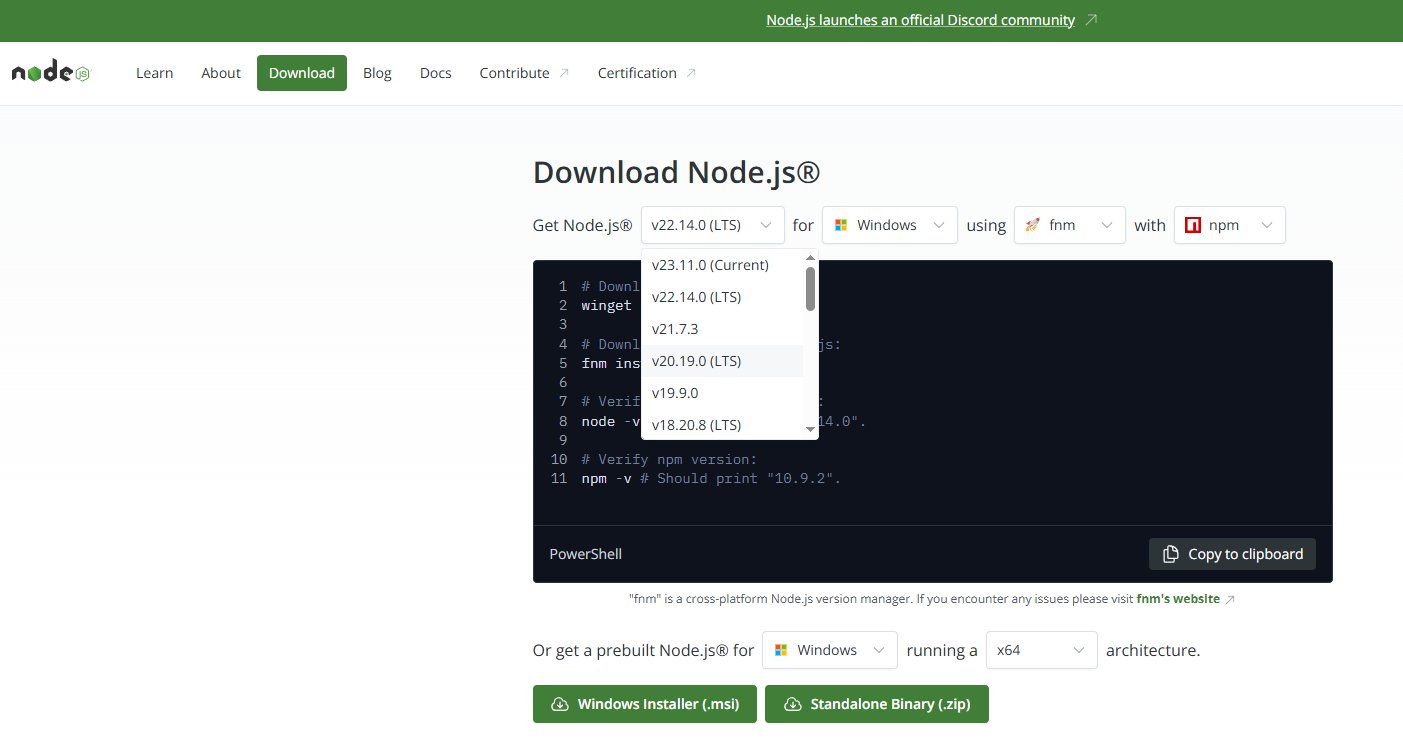Click the copy icon on Copy to clipboard button
This screenshot has width=1403, height=756.
(x=1171, y=554)
